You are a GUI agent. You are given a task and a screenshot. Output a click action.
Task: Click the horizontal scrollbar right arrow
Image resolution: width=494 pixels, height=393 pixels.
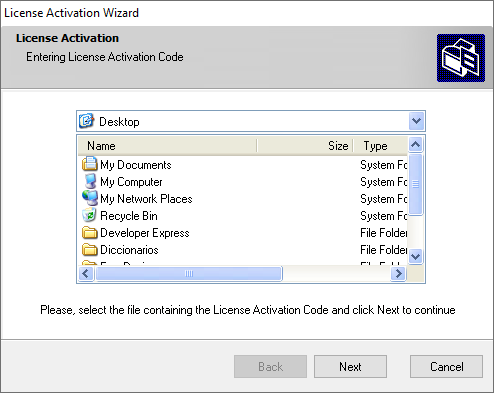pyautogui.click(x=398, y=274)
